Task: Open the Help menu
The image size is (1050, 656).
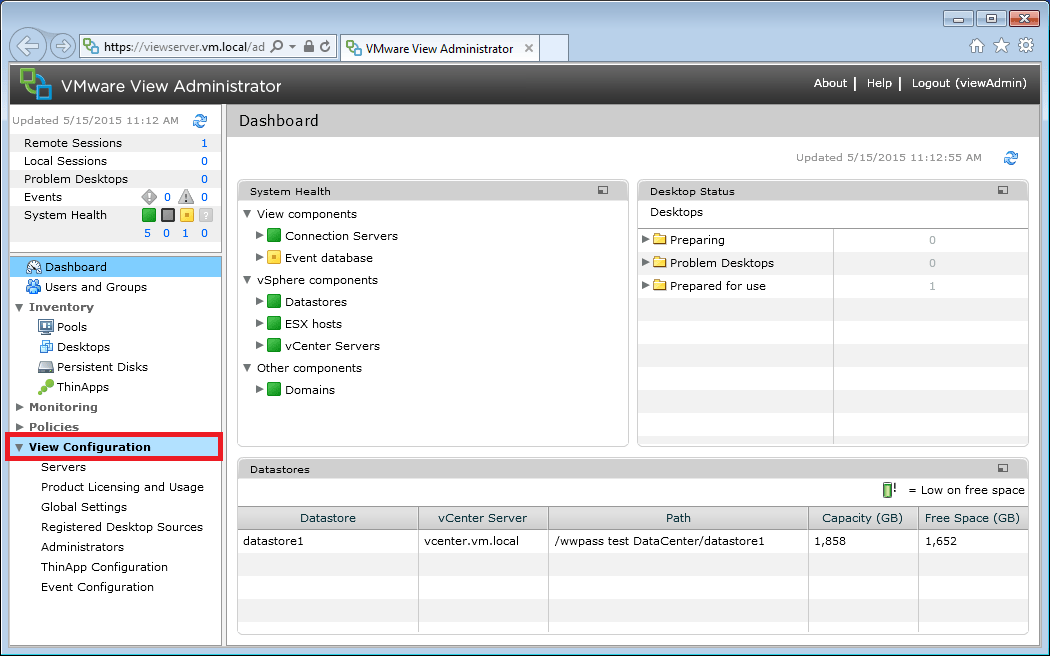Action: pyautogui.click(x=879, y=83)
